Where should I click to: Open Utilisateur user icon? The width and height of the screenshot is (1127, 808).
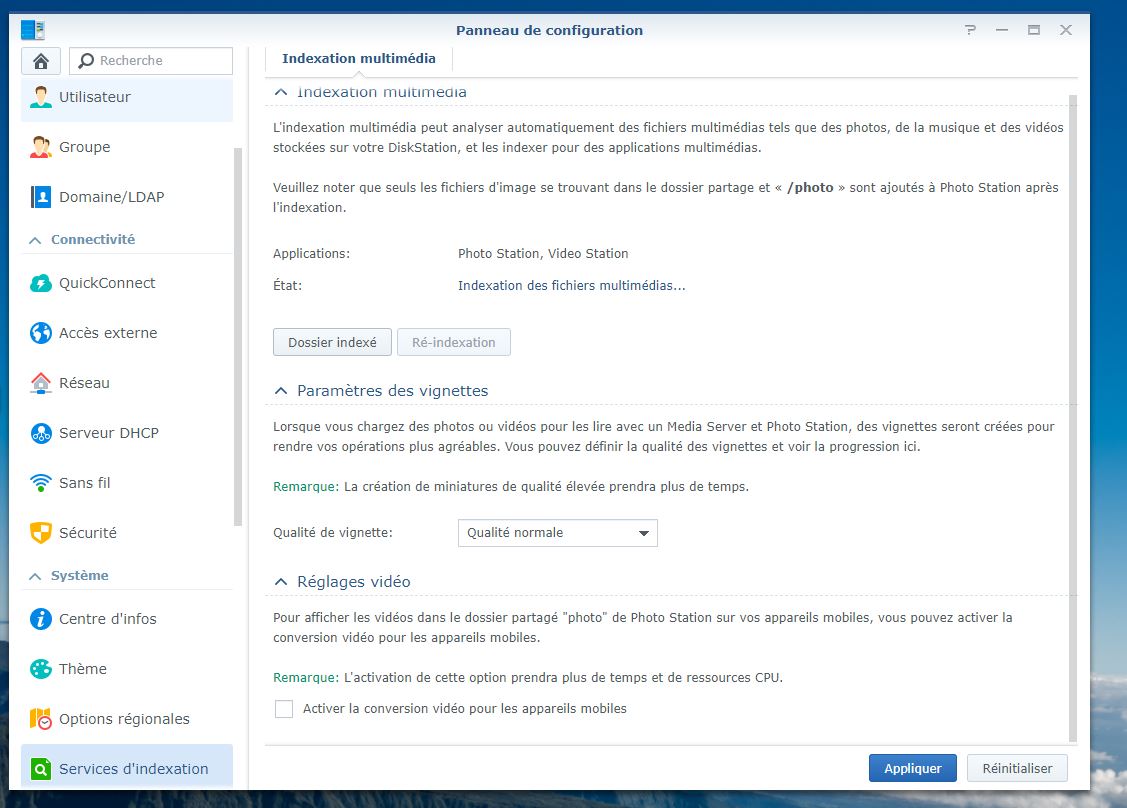(41, 97)
